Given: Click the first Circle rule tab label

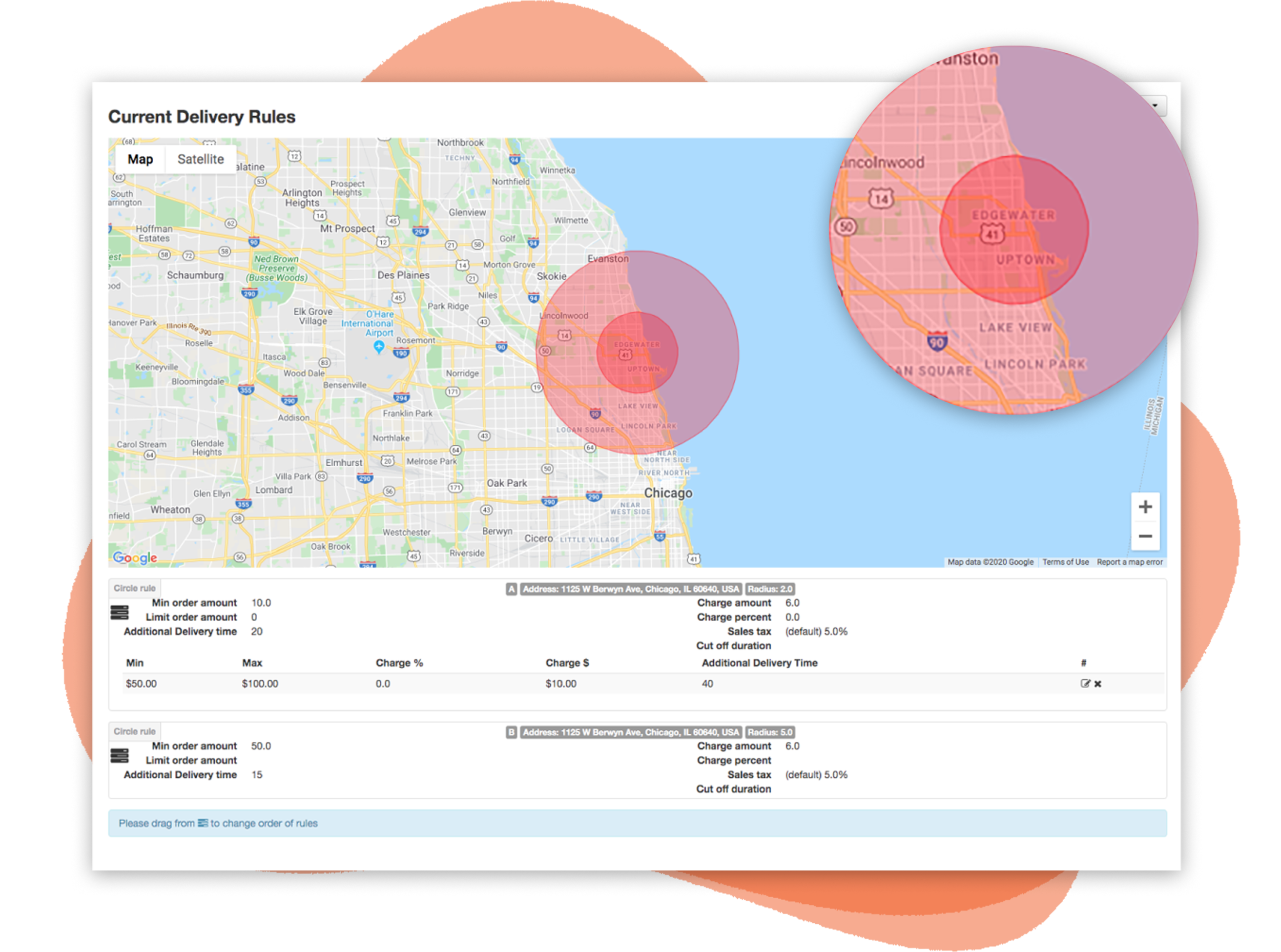Looking at the screenshot, I should click(x=134, y=588).
